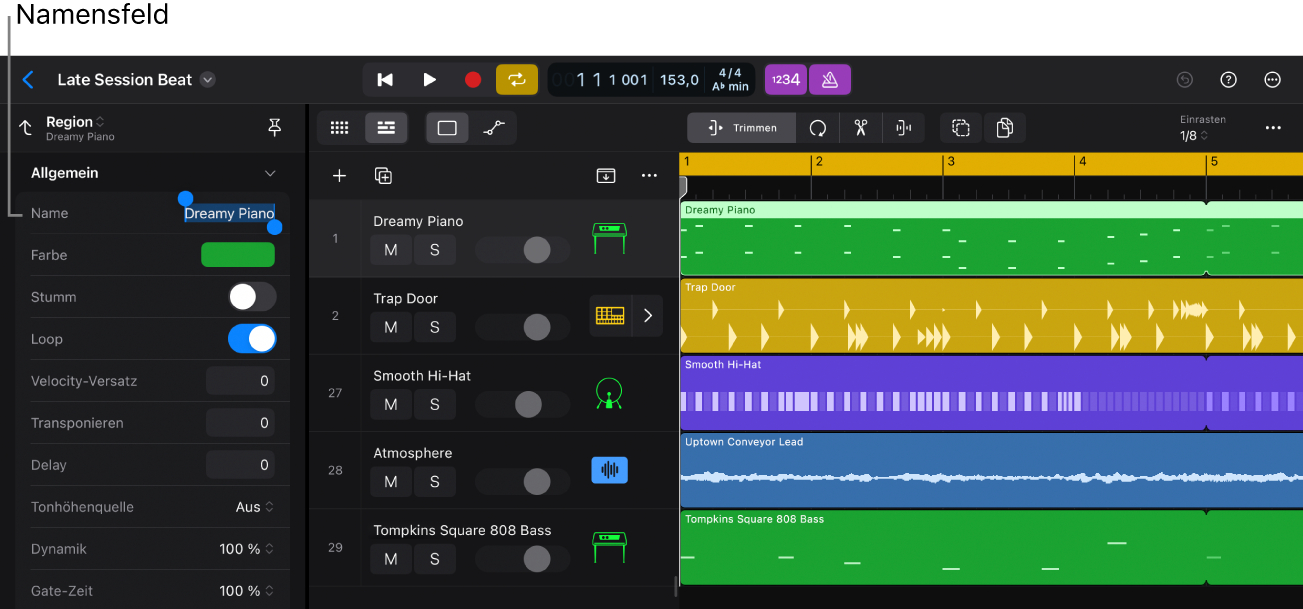Collapse the Allgemein section

tap(270, 173)
